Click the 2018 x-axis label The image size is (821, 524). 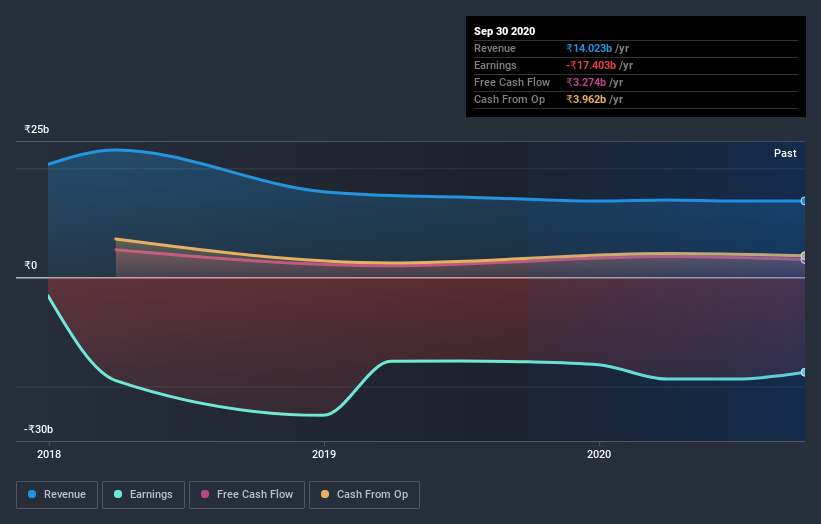click(x=49, y=454)
